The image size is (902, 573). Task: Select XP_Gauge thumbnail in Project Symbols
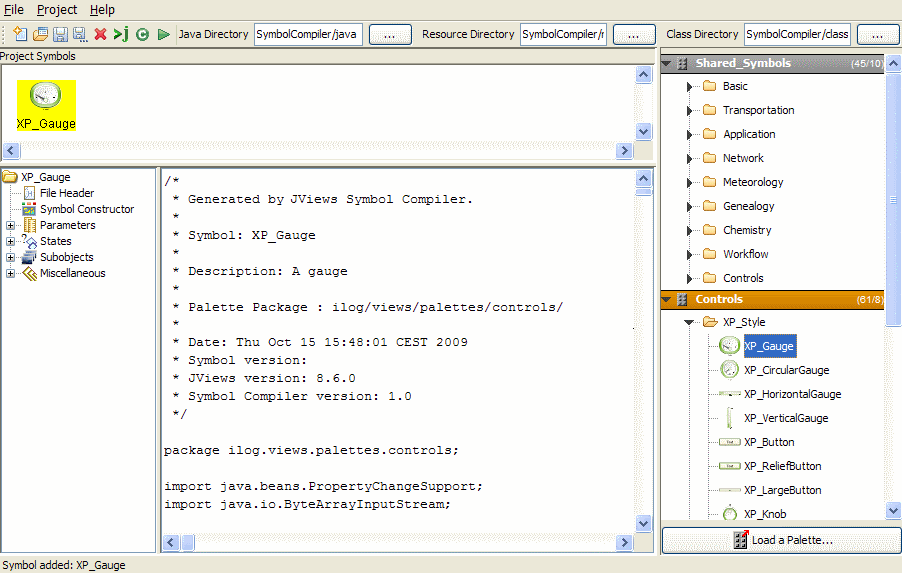click(x=46, y=105)
